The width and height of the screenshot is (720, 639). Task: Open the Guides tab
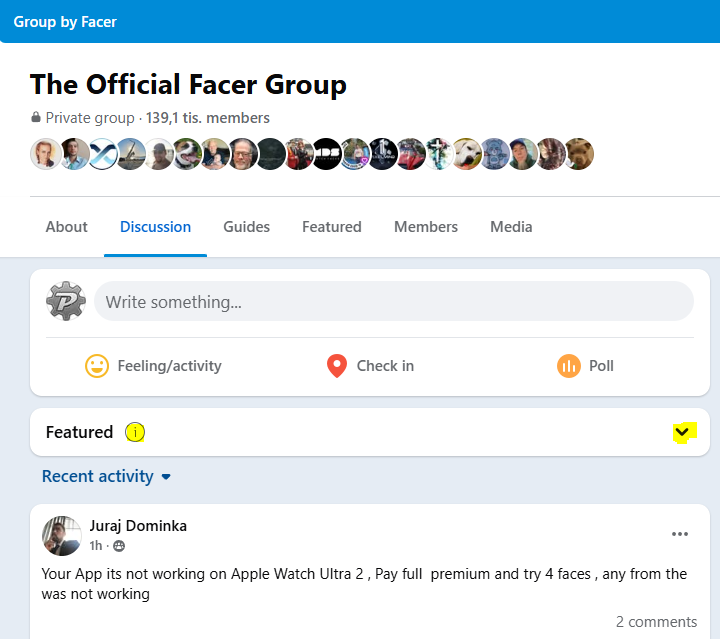[246, 227]
